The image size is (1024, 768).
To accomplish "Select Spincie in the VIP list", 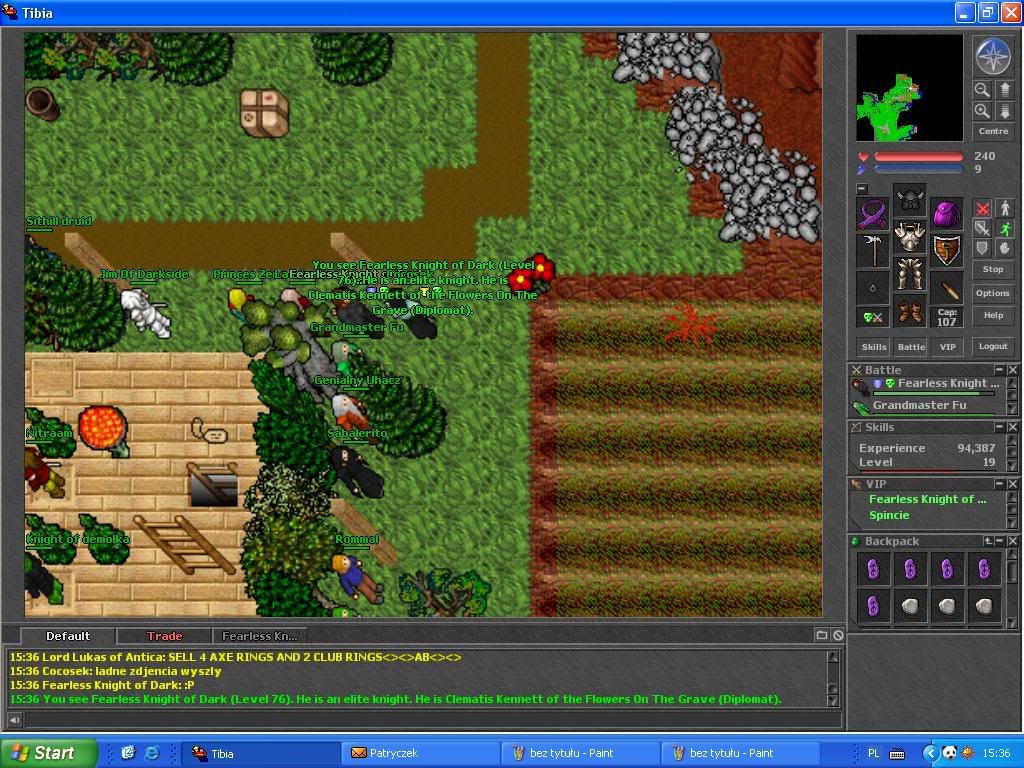I will (889, 515).
